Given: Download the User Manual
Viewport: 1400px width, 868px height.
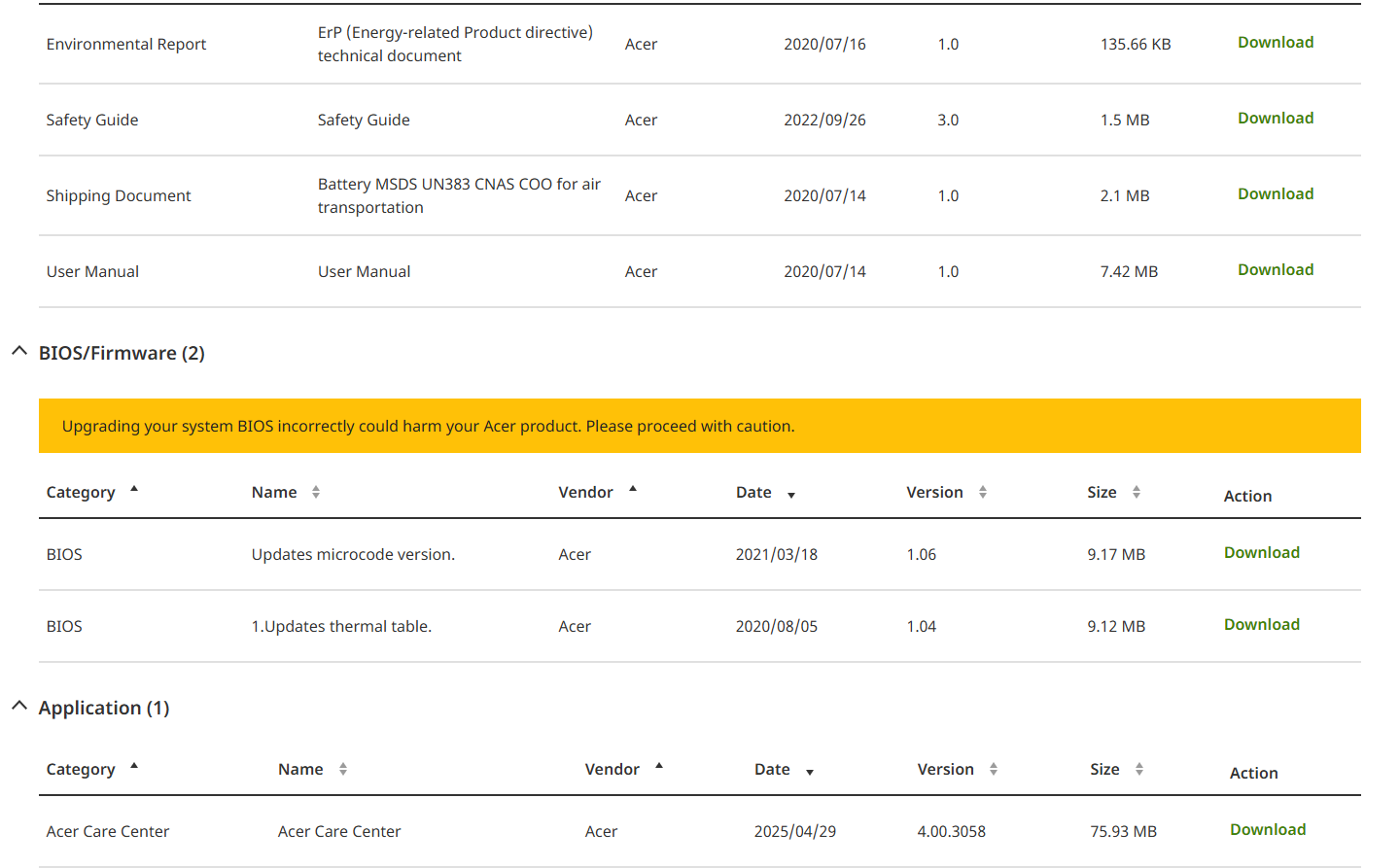Looking at the screenshot, I should click(x=1275, y=270).
